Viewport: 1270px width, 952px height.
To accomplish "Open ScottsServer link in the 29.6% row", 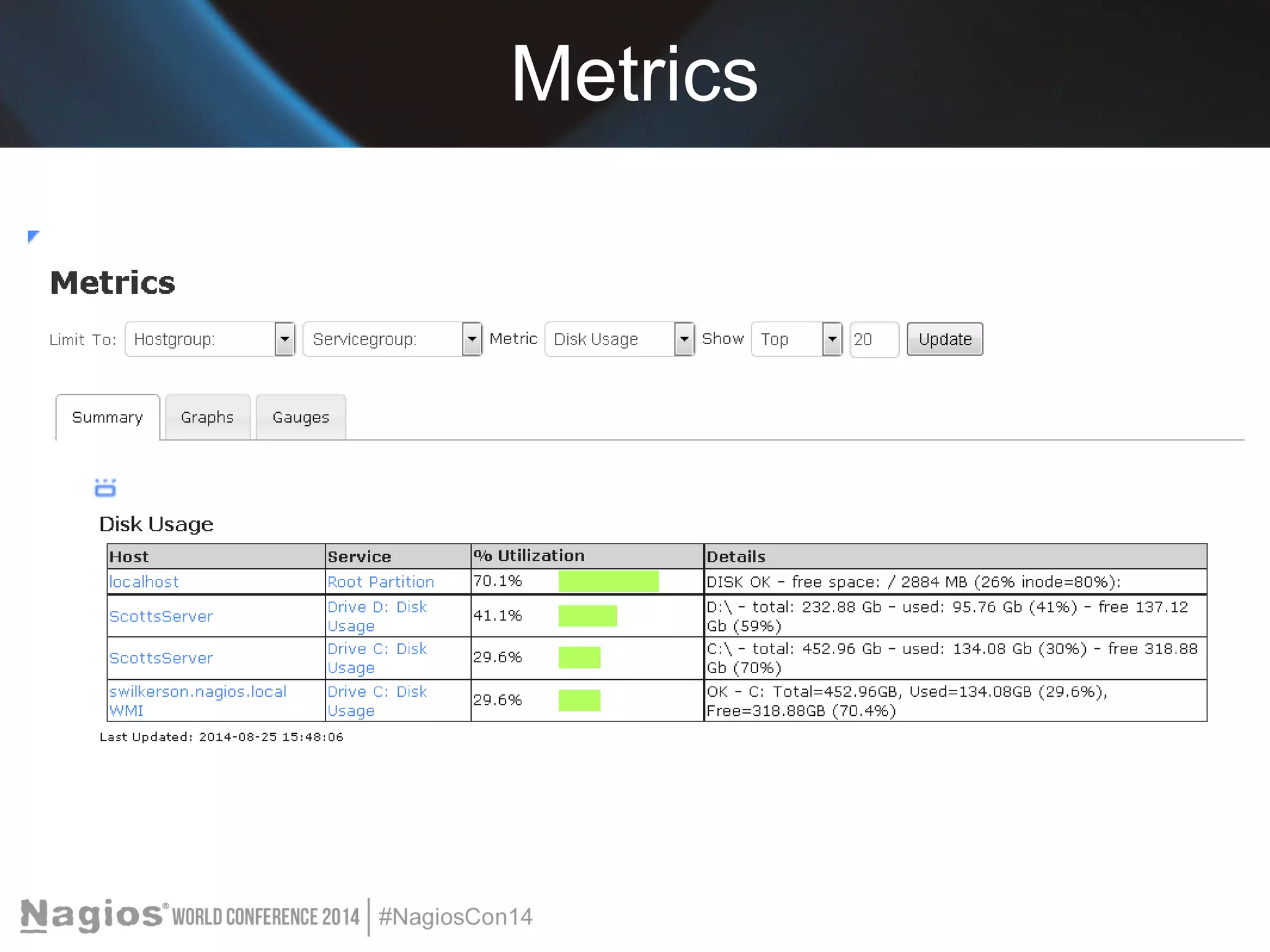I will tap(161, 658).
